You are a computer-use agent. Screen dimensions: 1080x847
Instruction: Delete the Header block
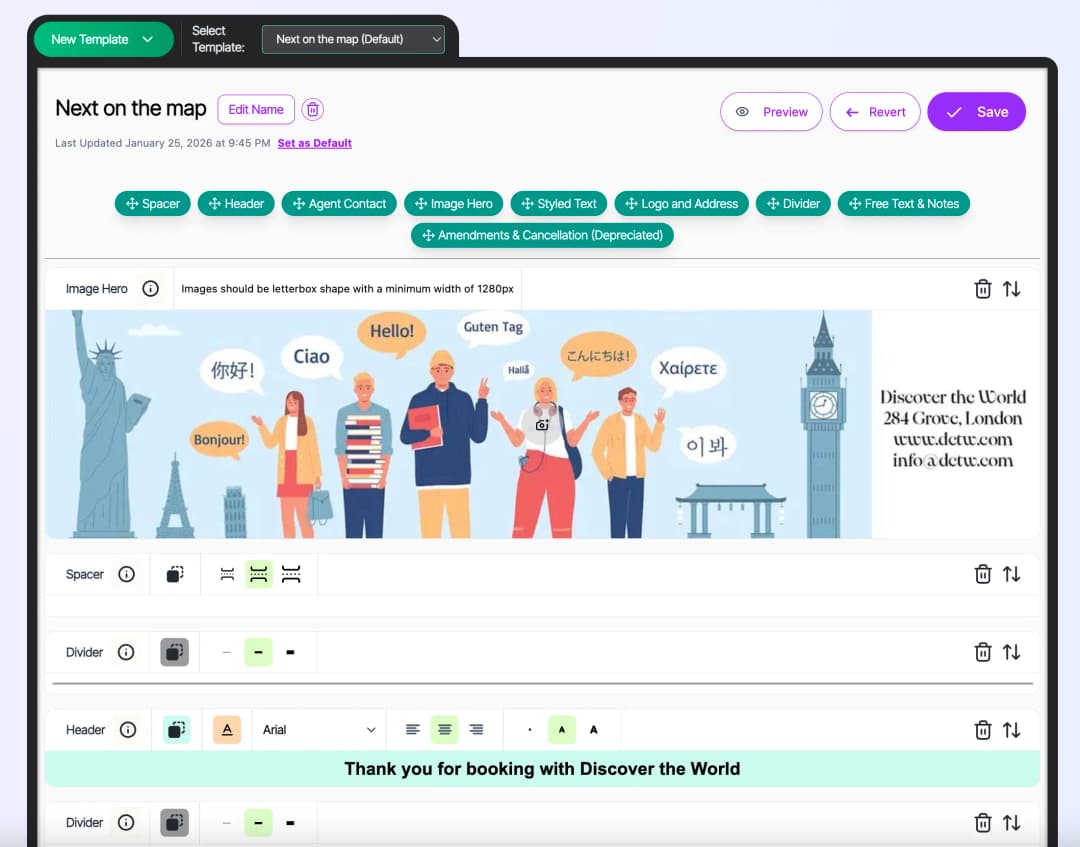coord(983,730)
